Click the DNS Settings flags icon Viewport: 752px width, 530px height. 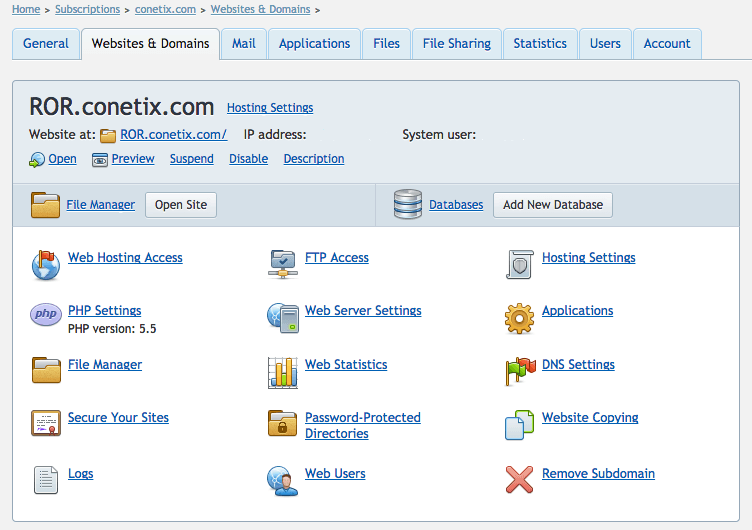tap(520, 371)
